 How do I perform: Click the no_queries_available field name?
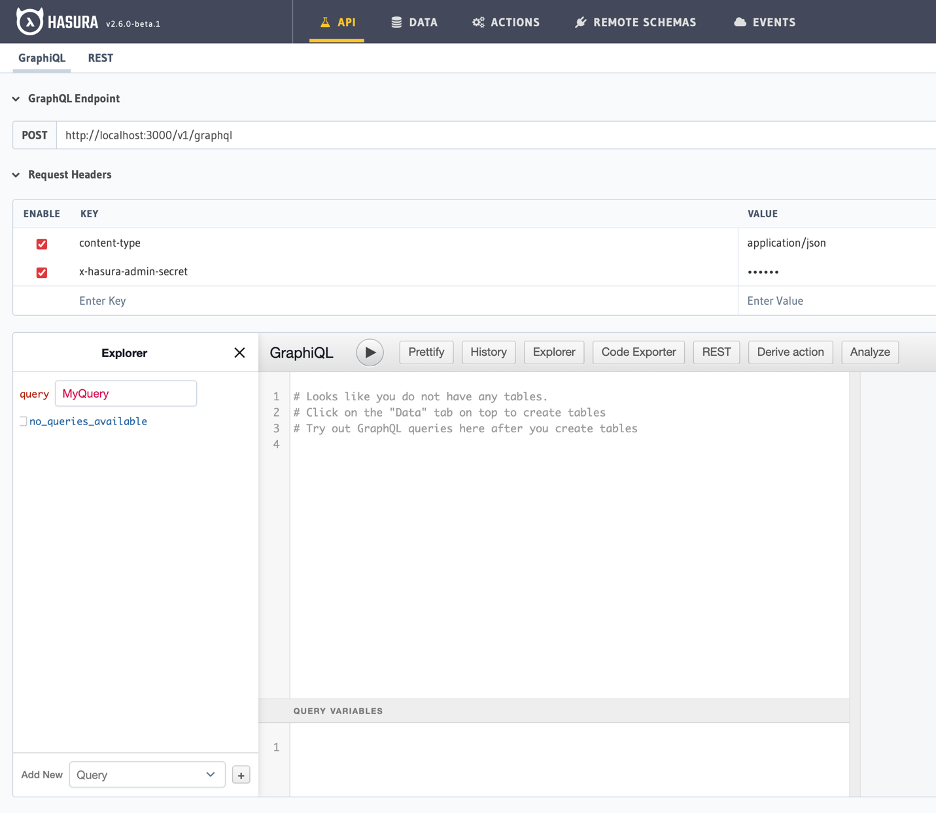point(88,421)
